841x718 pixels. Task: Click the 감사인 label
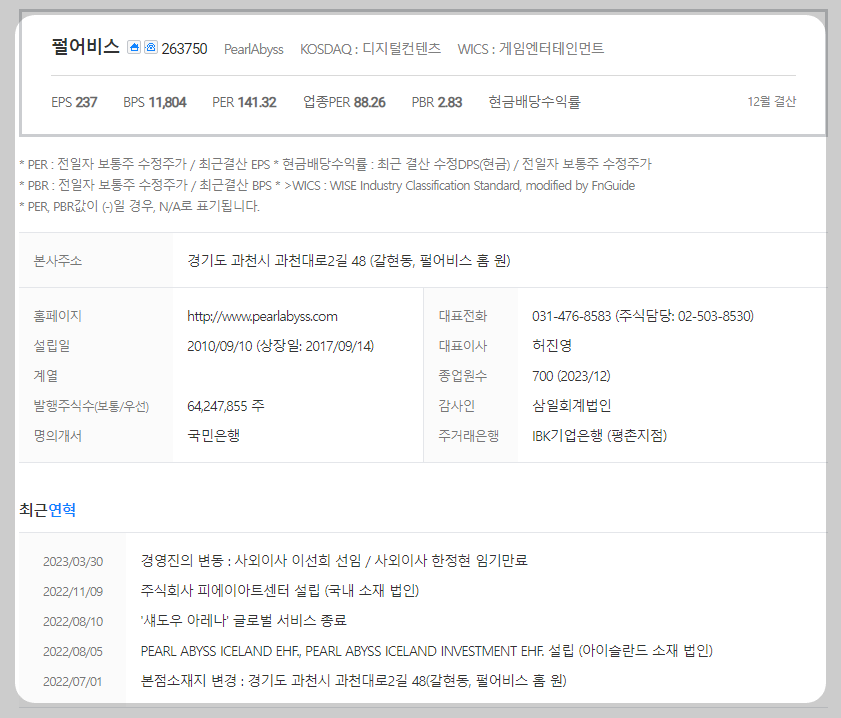tap(456, 406)
